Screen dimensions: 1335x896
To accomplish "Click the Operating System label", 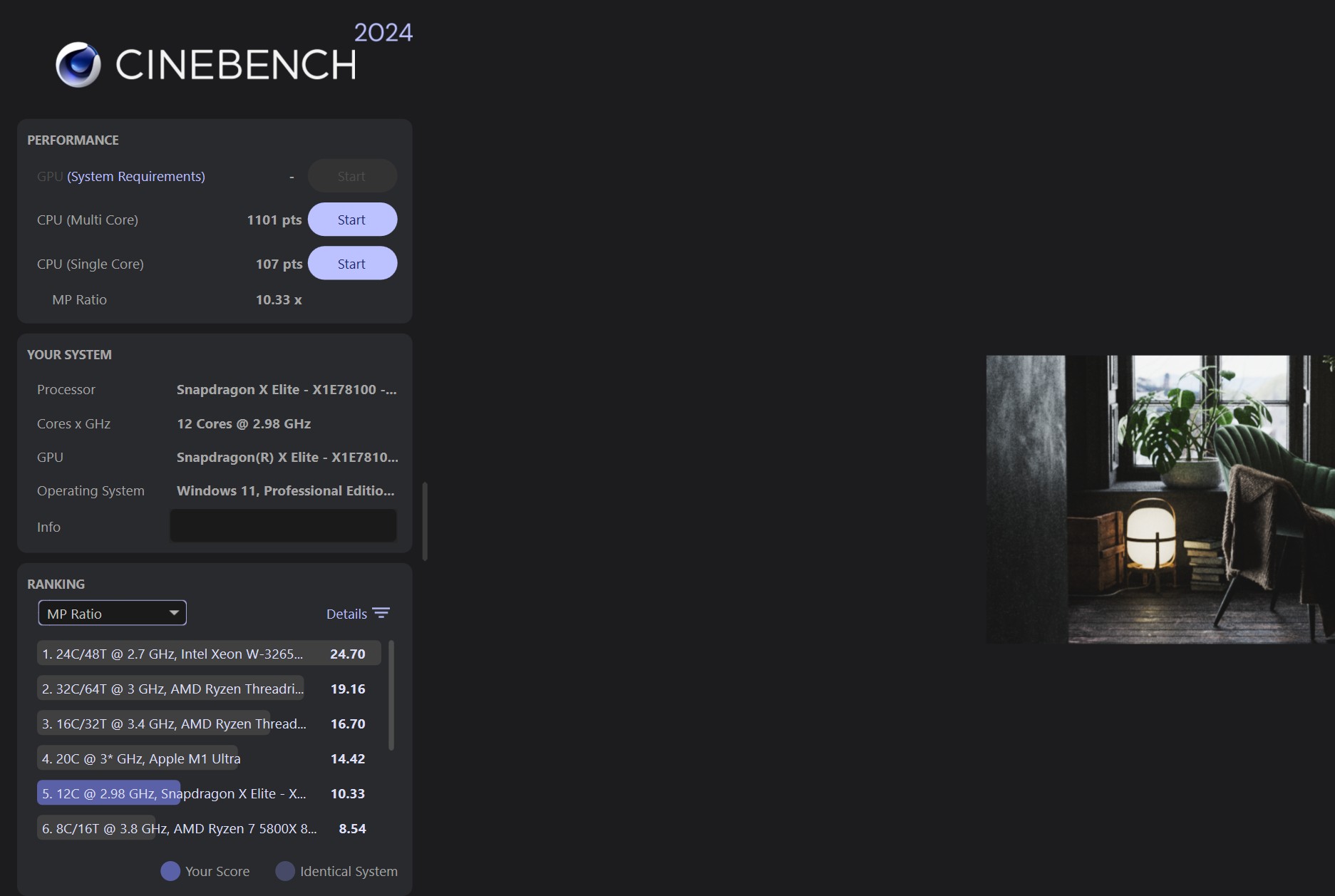I will [x=91, y=490].
